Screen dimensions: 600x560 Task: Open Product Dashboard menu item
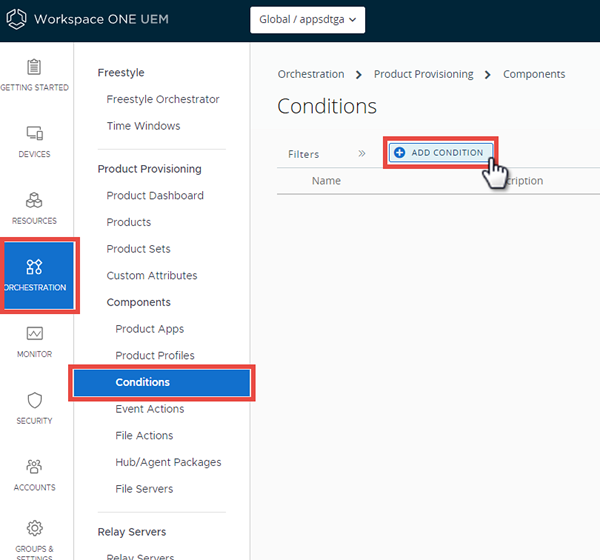pos(155,196)
